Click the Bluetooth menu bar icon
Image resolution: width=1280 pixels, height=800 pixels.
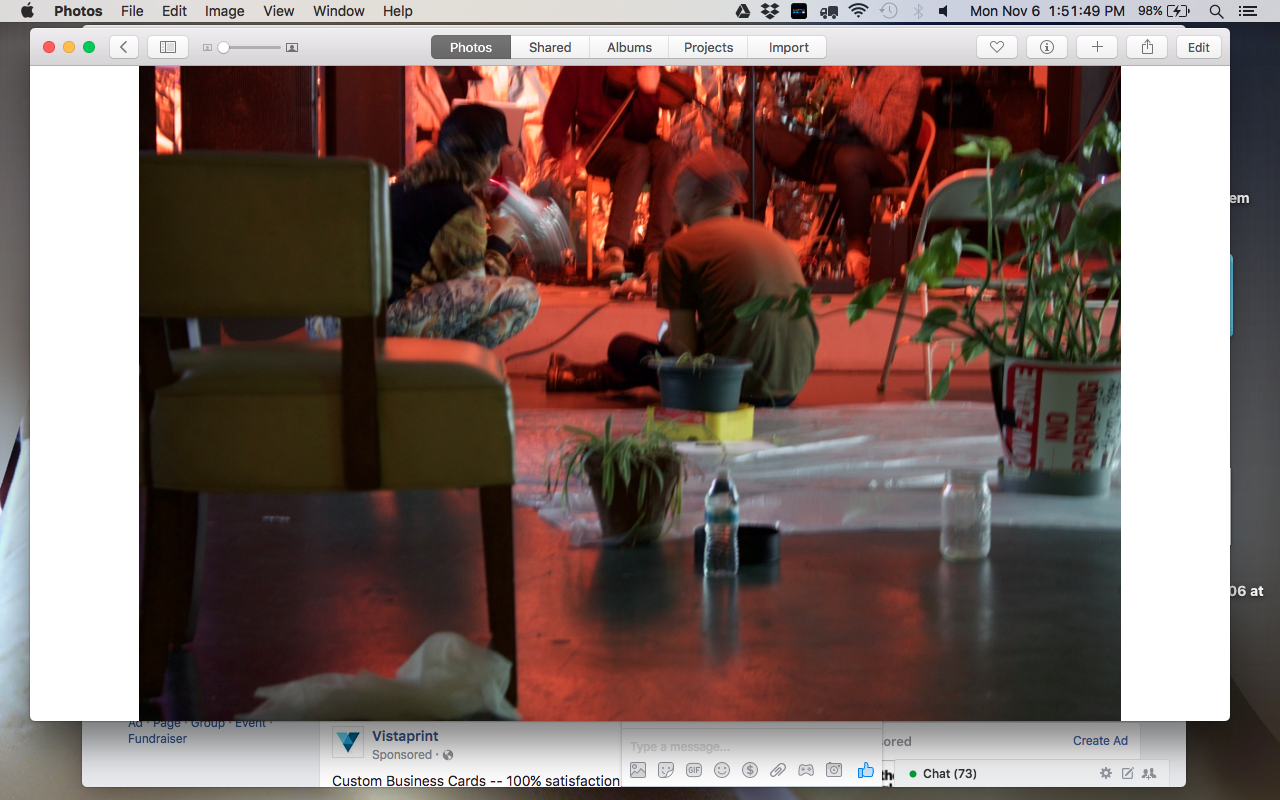917,11
